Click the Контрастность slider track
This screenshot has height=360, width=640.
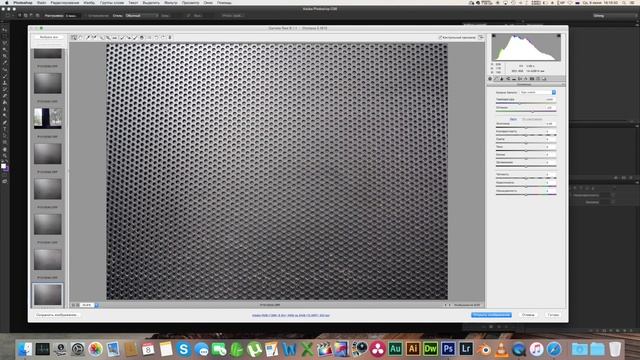(526, 135)
